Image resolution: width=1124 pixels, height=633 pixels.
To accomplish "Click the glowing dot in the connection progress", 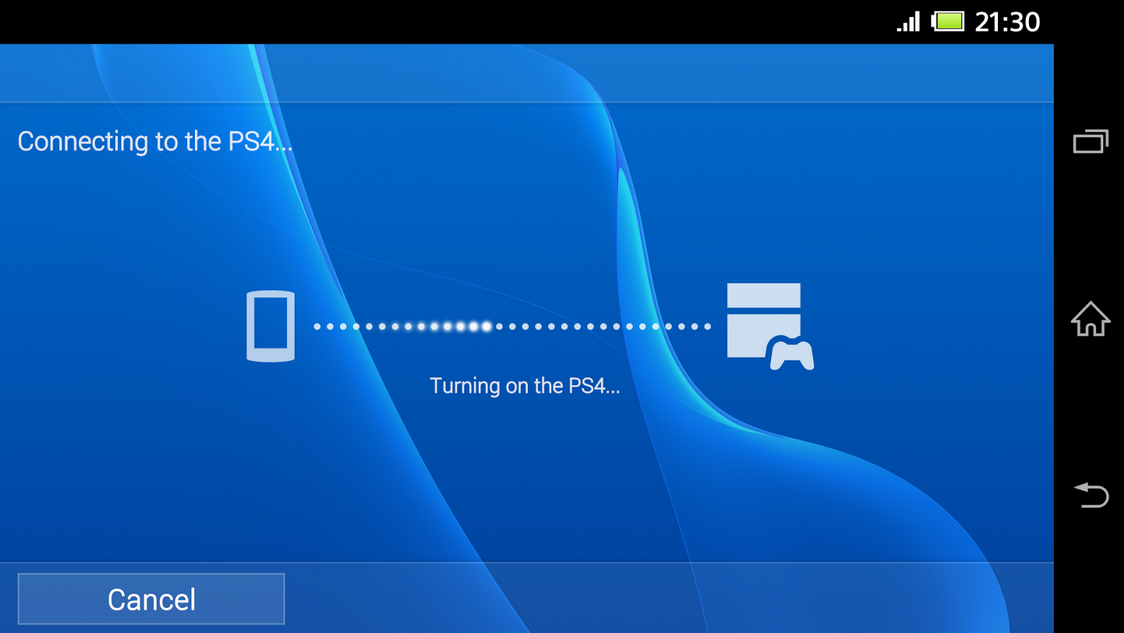I will point(486,326).
